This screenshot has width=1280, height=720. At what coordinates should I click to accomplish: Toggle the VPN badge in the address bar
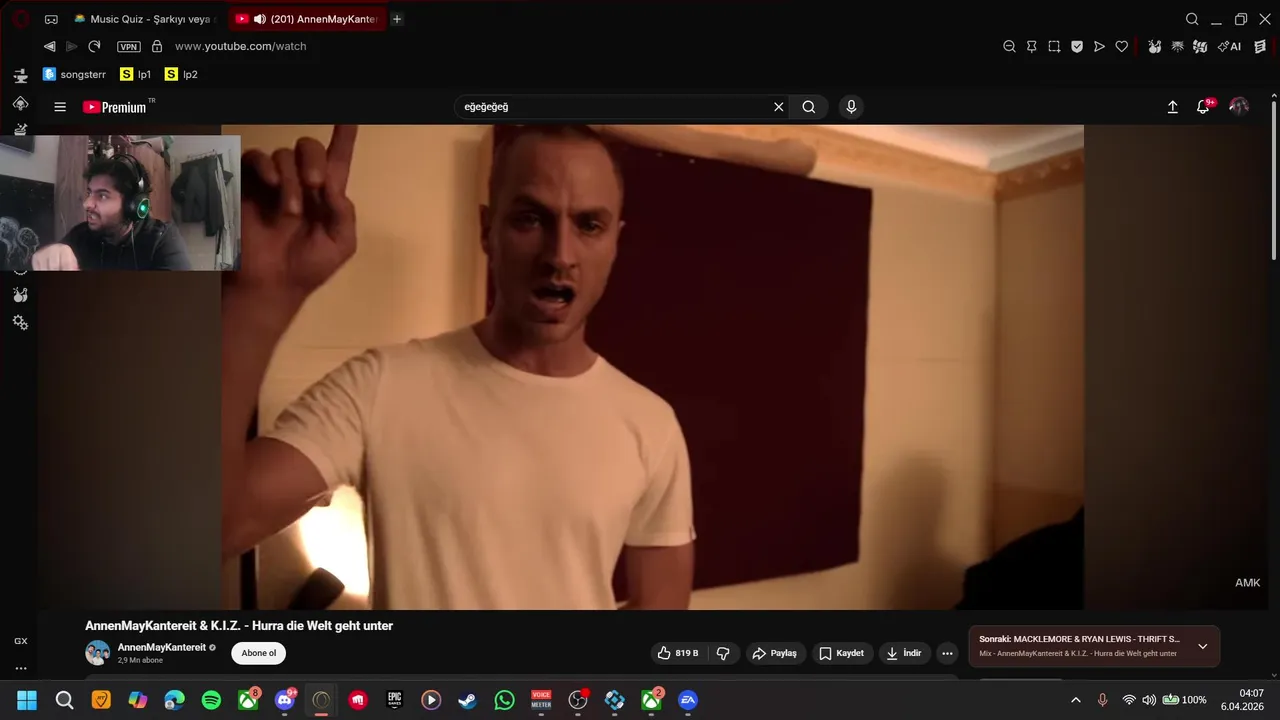[129, 47]
